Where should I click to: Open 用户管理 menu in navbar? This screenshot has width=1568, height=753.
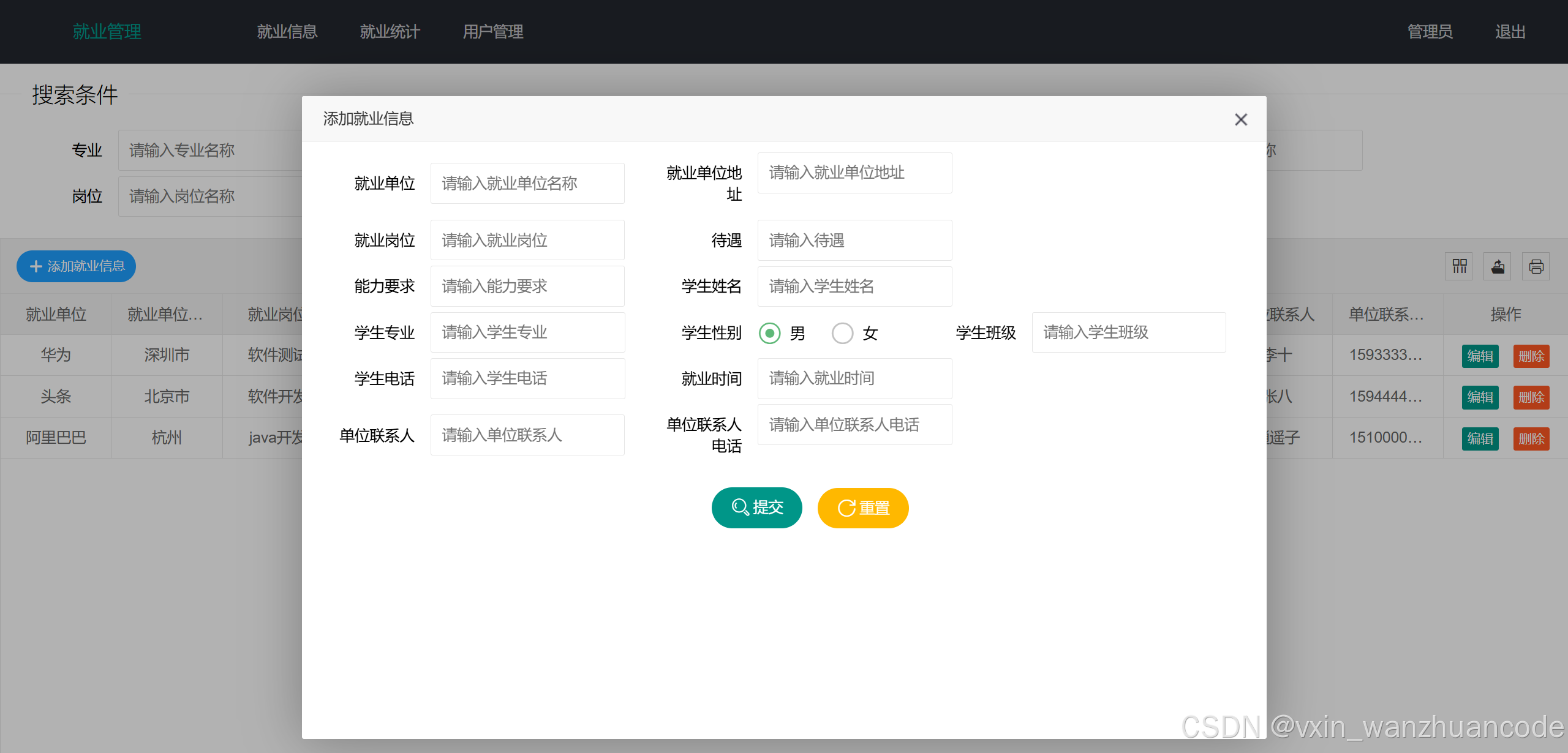(493, 32)
